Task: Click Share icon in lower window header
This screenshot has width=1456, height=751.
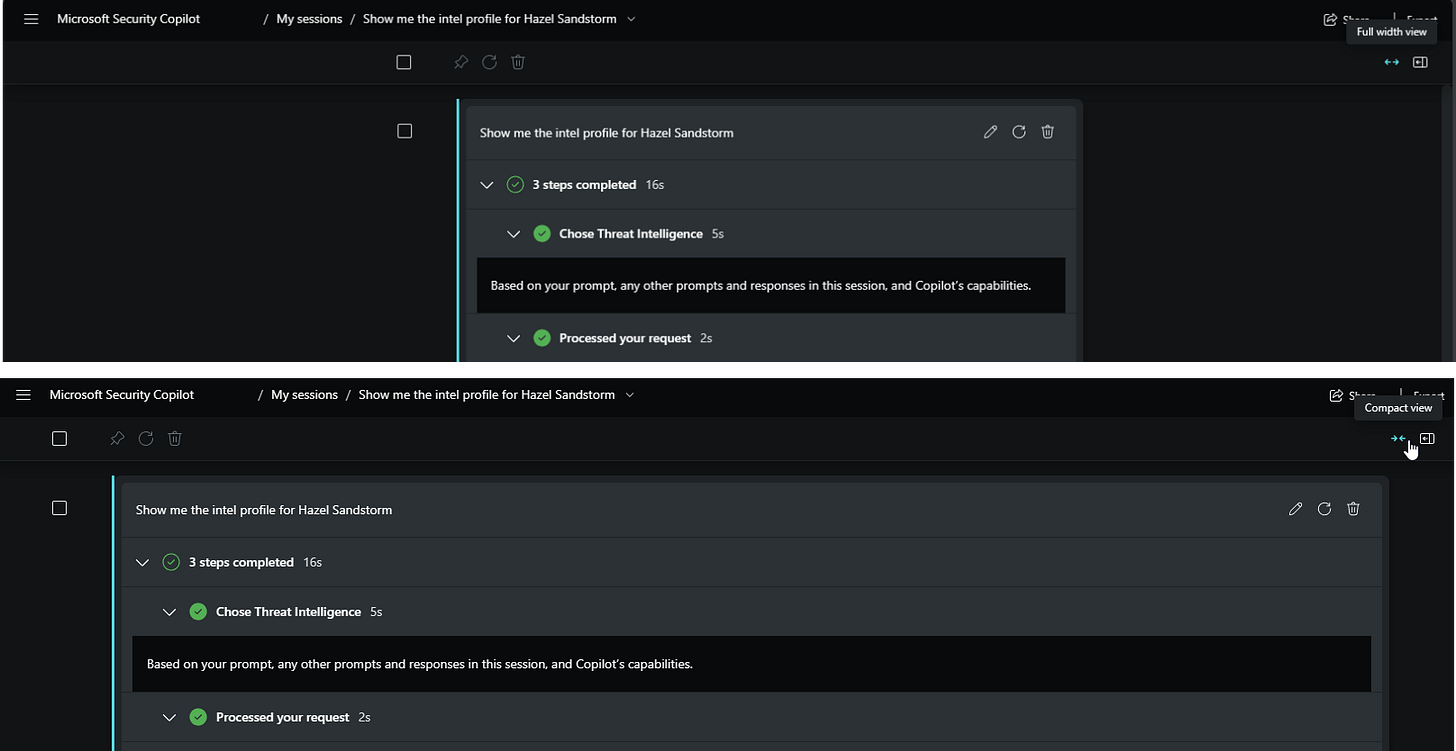Action: [x=1337, y=395]
